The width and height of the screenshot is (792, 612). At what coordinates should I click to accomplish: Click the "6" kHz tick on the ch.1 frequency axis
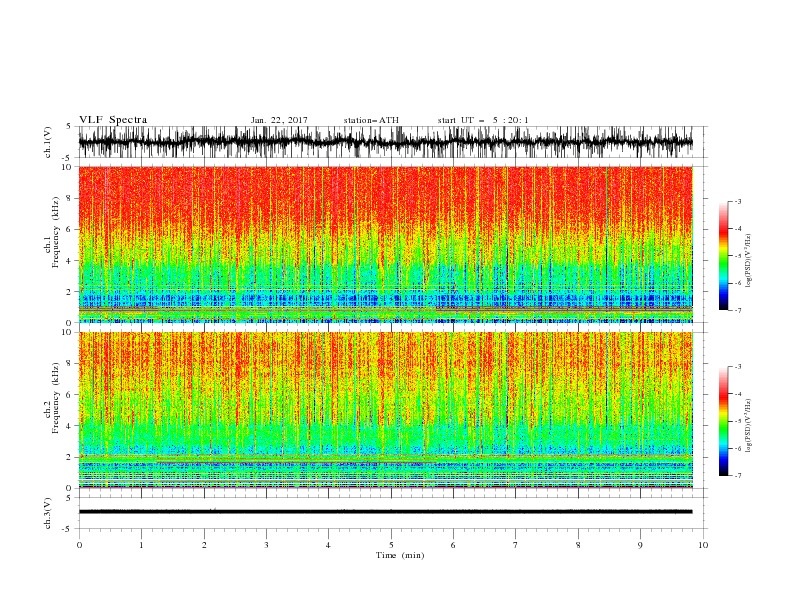tap(71, 229)
